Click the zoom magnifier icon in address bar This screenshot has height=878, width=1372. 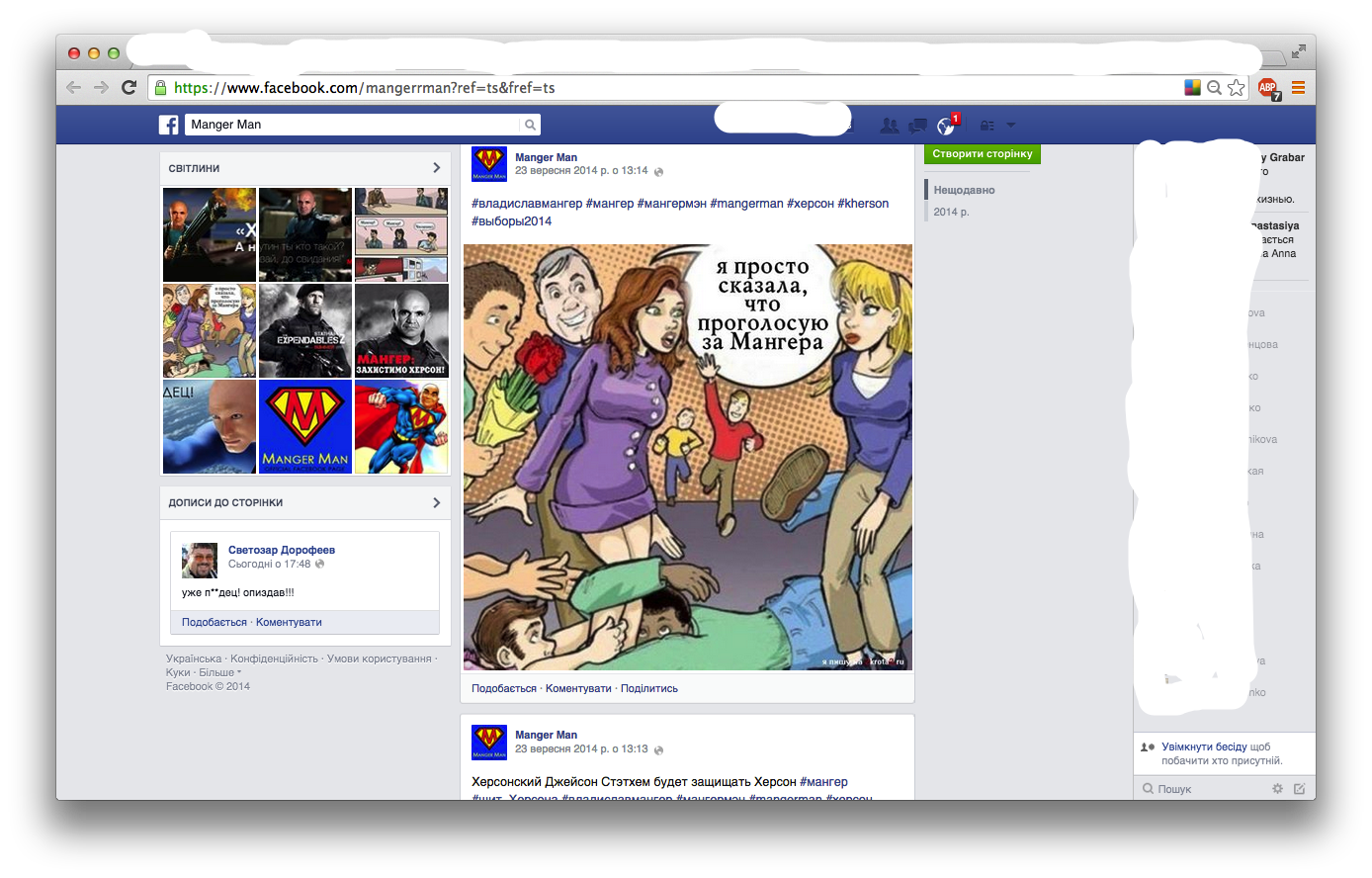1215,87
